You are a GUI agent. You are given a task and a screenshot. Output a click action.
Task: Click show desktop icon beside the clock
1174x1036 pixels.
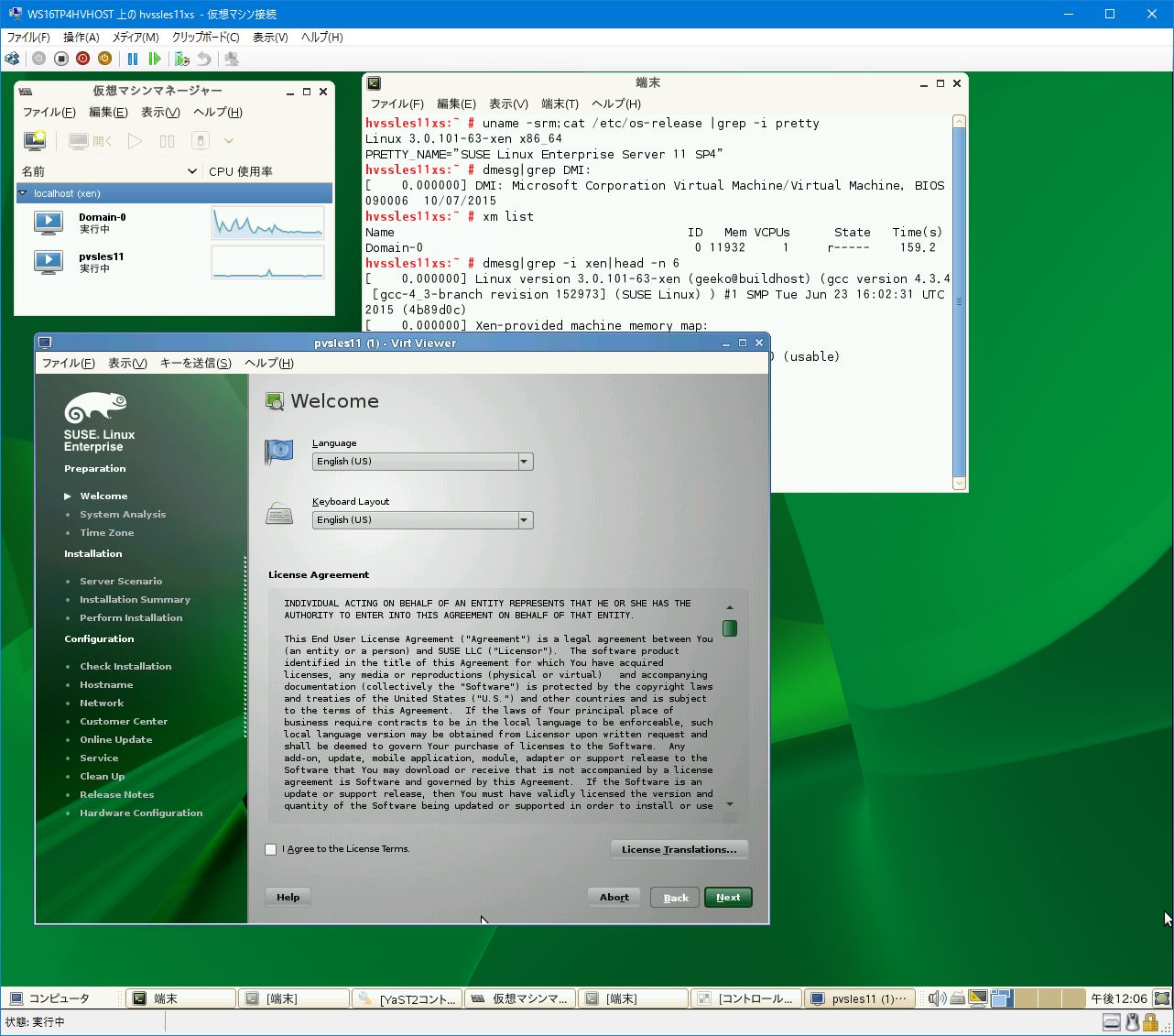coord(1161,998)
